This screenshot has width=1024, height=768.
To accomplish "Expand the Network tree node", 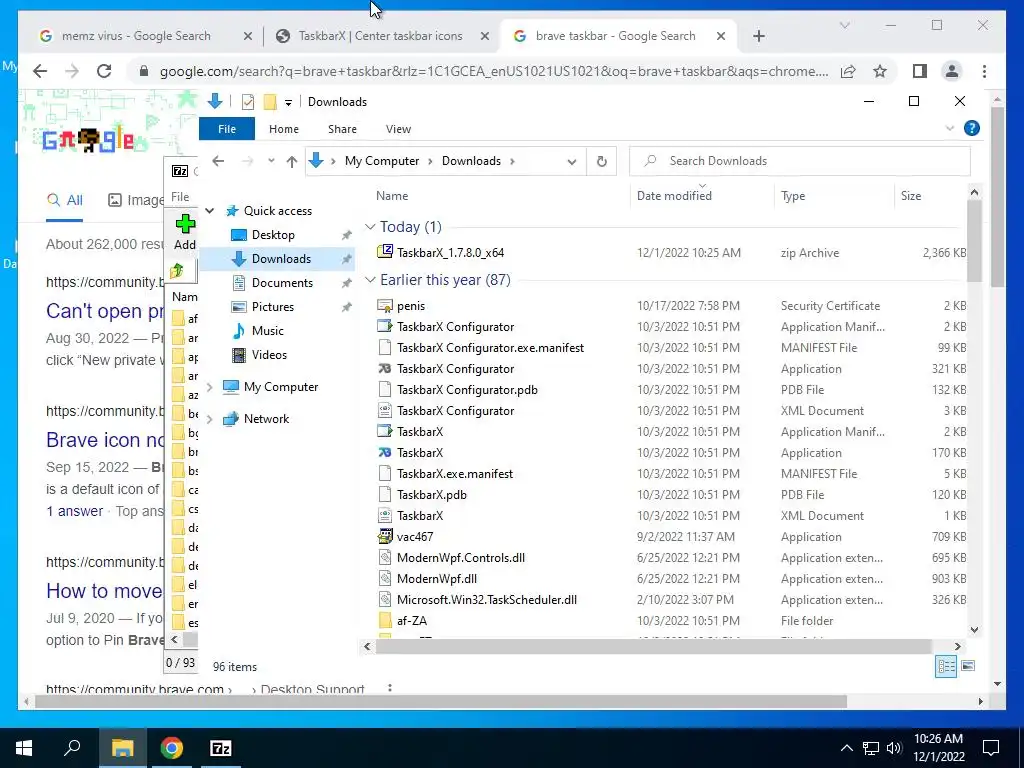I will tap(210, 419).
